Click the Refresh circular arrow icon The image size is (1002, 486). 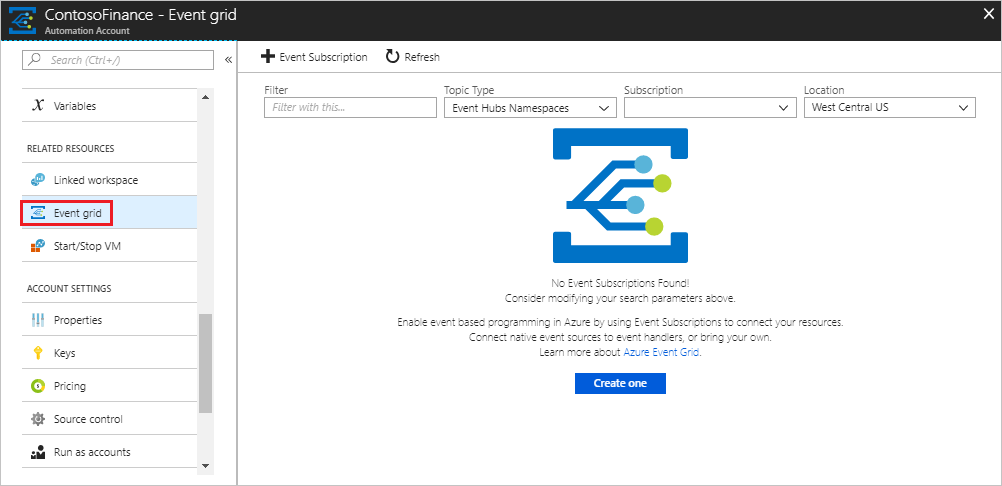pos(392,57)
